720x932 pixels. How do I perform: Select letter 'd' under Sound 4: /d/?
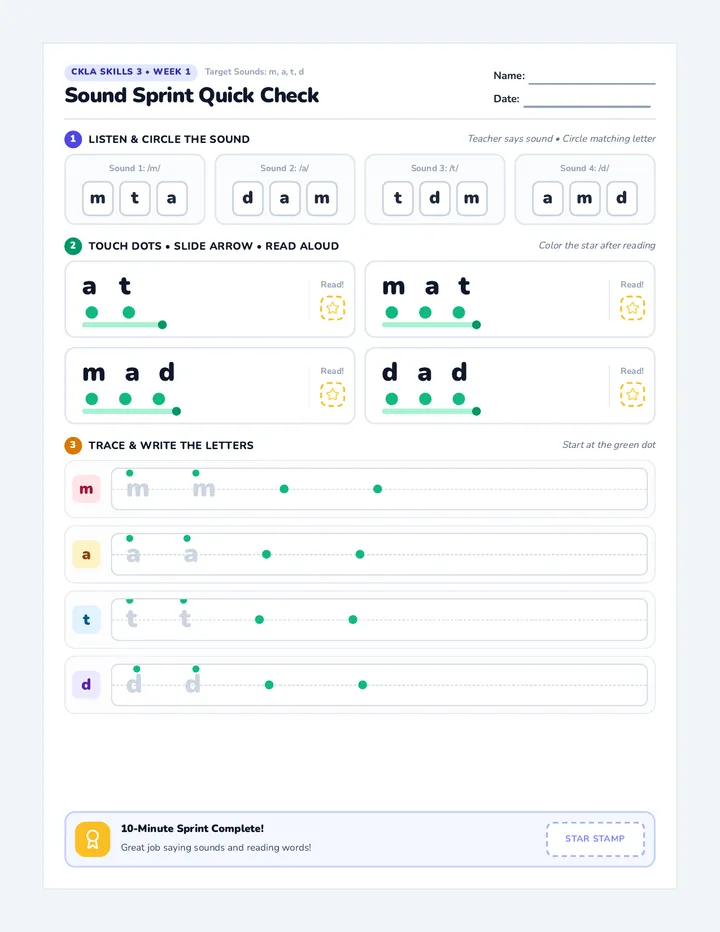(622, 199)
